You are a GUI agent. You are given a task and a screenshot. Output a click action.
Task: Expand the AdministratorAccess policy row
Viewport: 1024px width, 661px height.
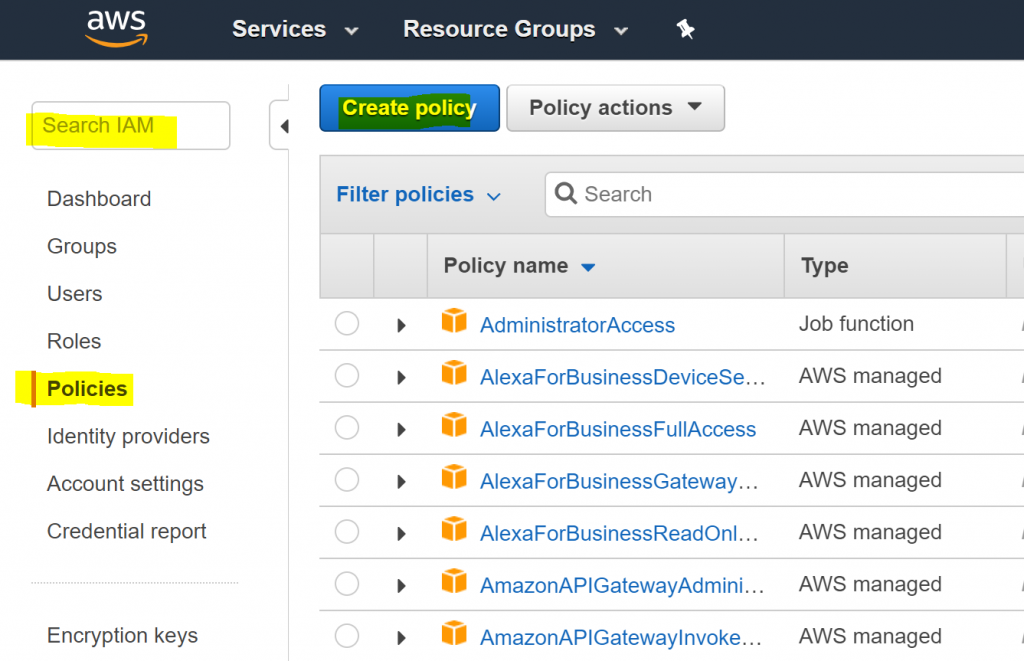point(401,325)
